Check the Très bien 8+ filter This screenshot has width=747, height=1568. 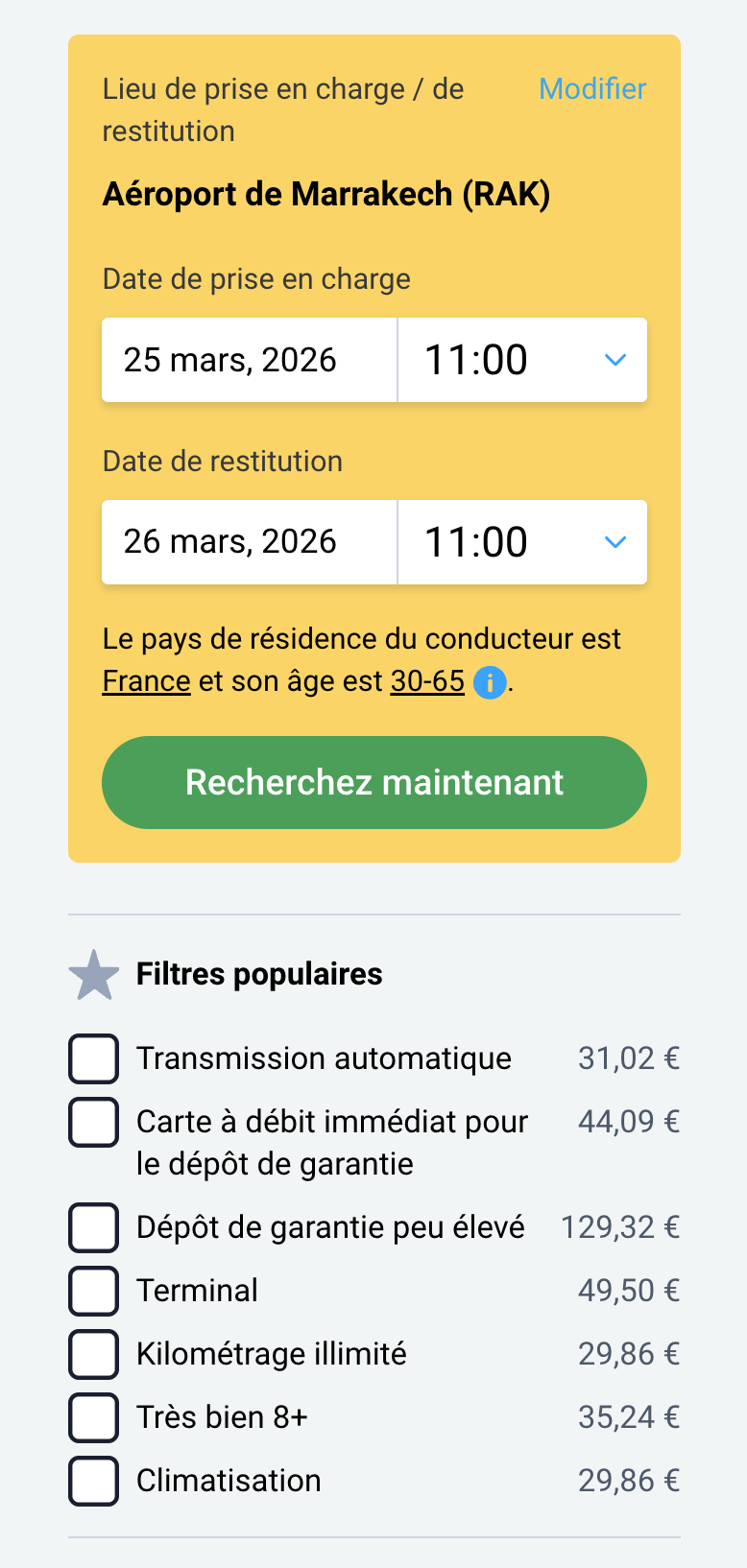pos(94,1417)
